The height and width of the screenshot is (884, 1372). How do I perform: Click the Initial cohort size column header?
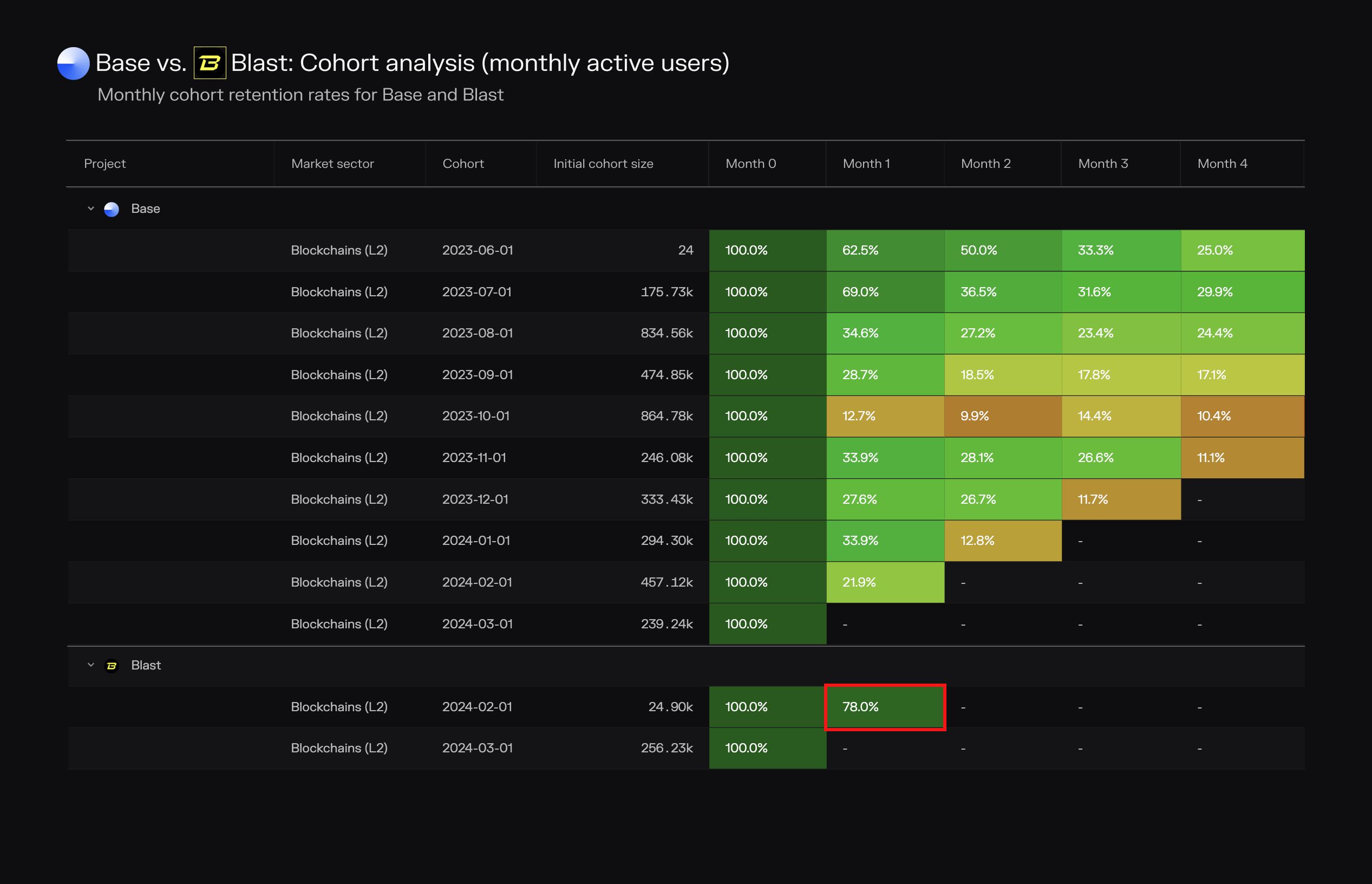pyautogui.click(x=603, y=164)
